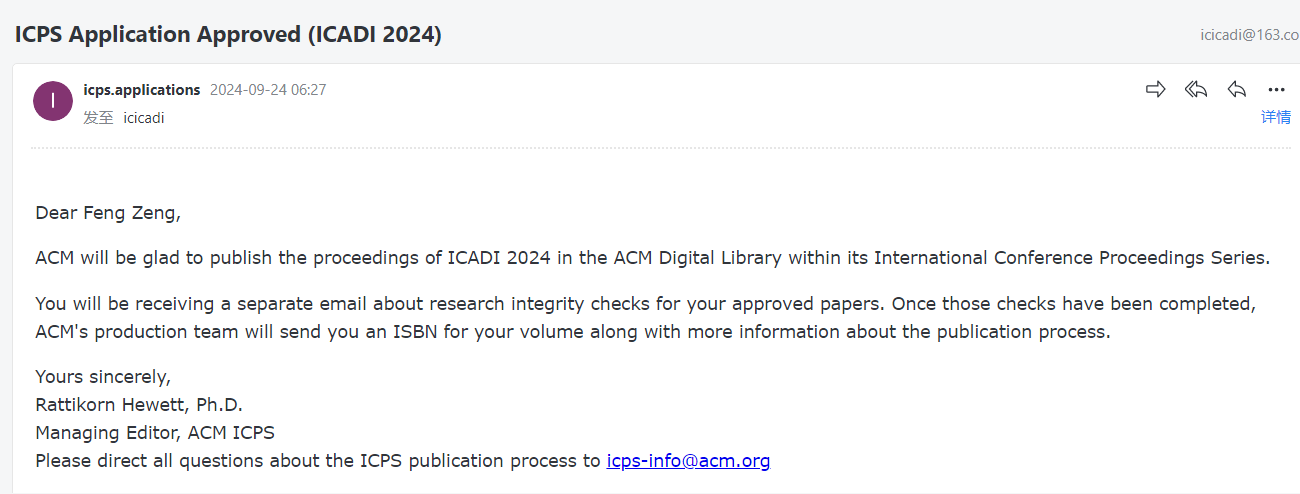Click the paragraph about research integrity checks
Viewport: 1300px width, 494px height.
click(644, 317)
